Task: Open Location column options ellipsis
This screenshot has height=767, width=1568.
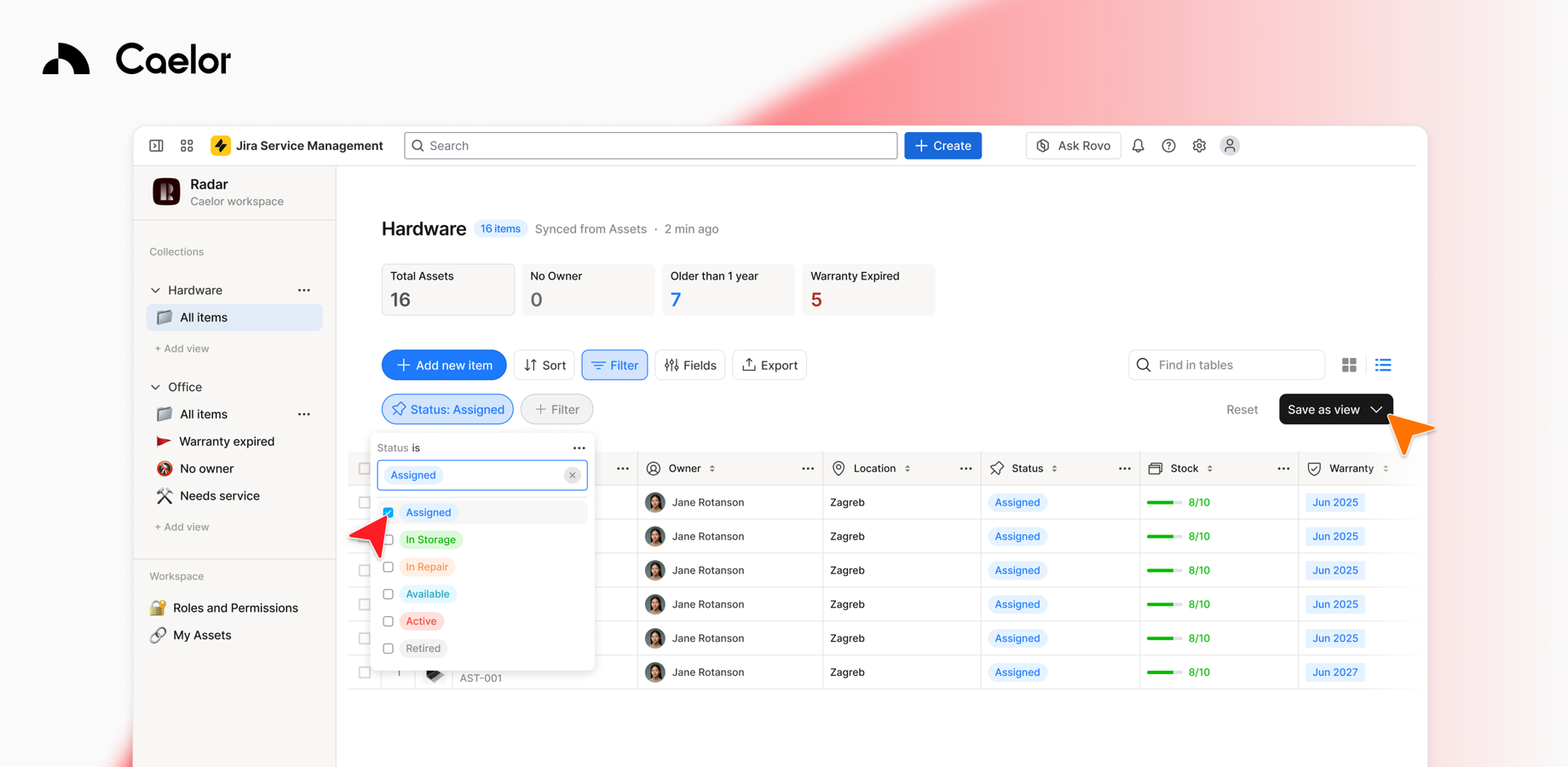Action: pos(966,469)
